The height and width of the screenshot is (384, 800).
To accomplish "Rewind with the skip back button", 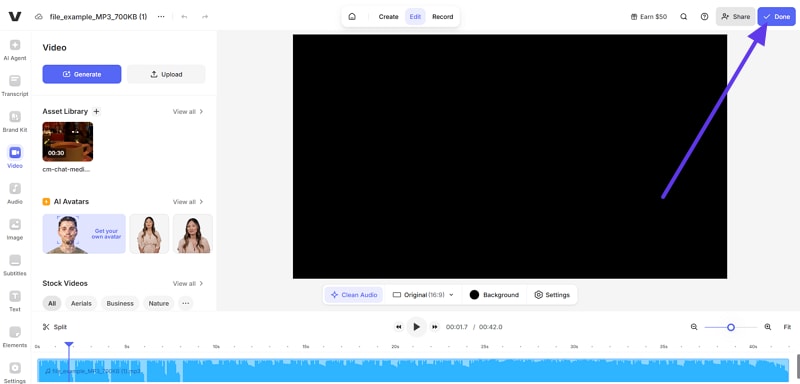I will [398, 327].
